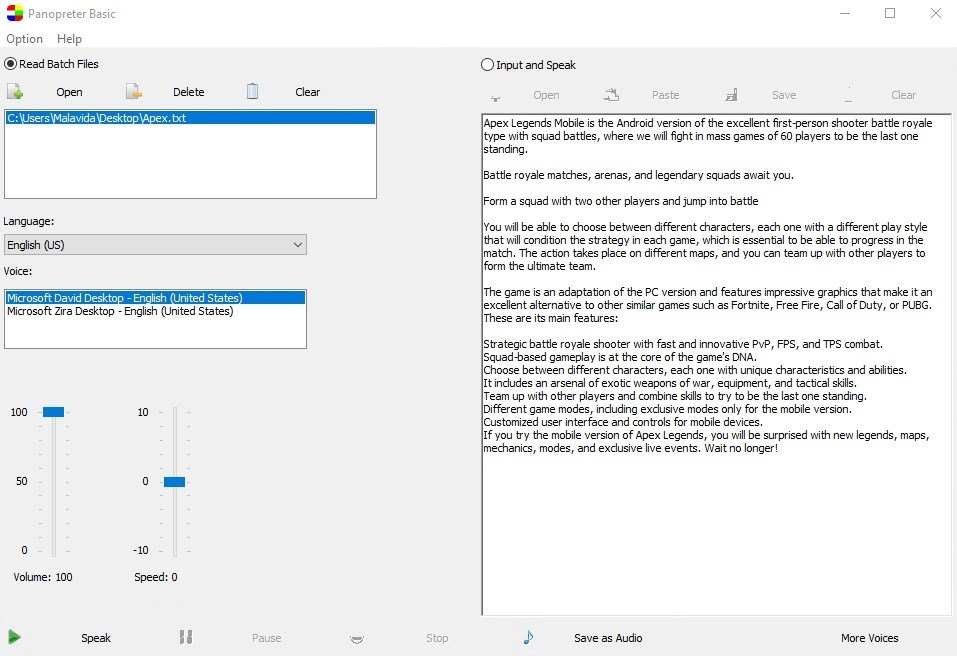The height and width of the screenshot is (656, 957).
Task: Click Open label in Input panel
Action: pyautogui.click(x=546, y=95)
